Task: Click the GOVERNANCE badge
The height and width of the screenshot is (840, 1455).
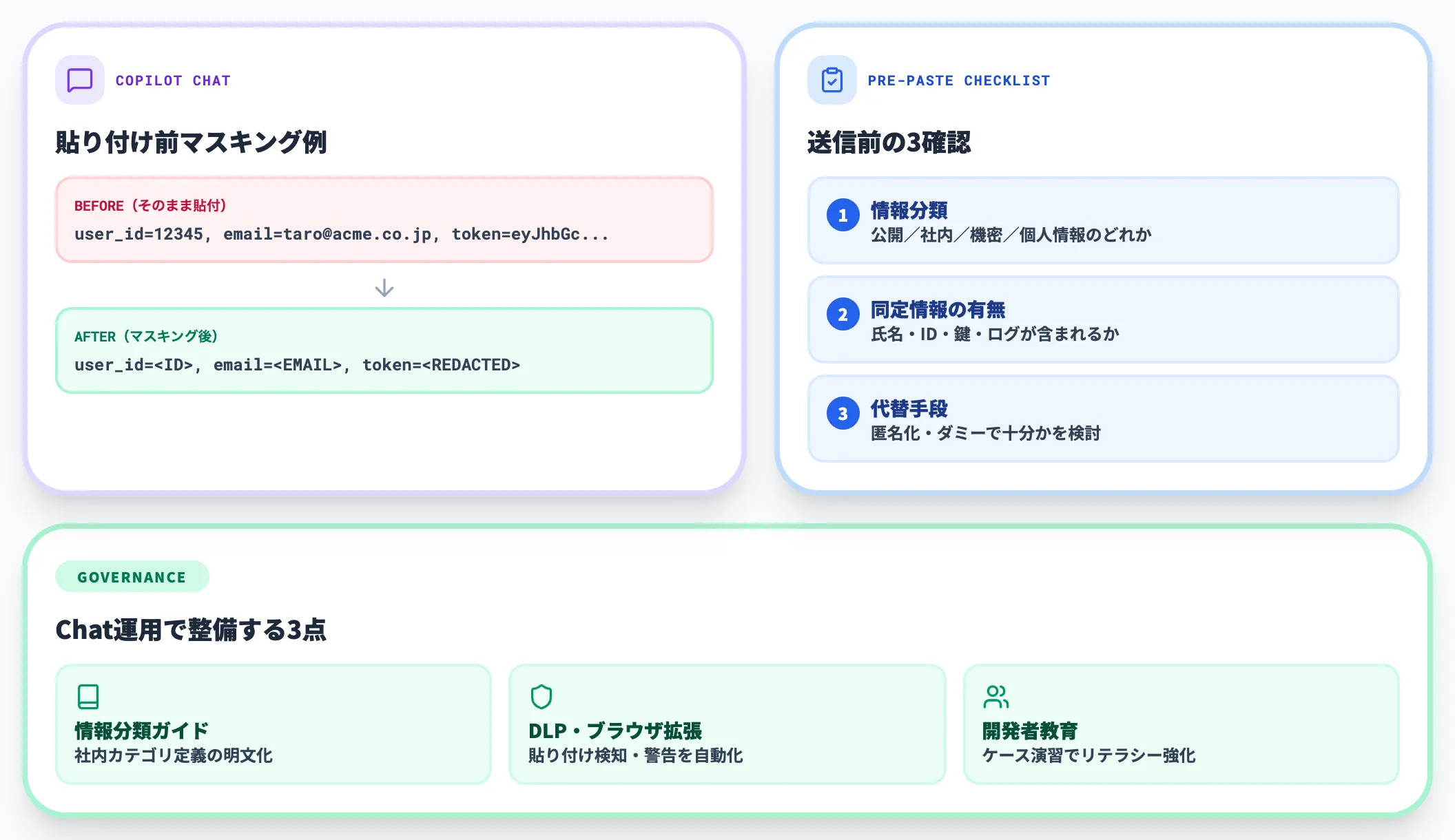Action: tap(132, 576)
